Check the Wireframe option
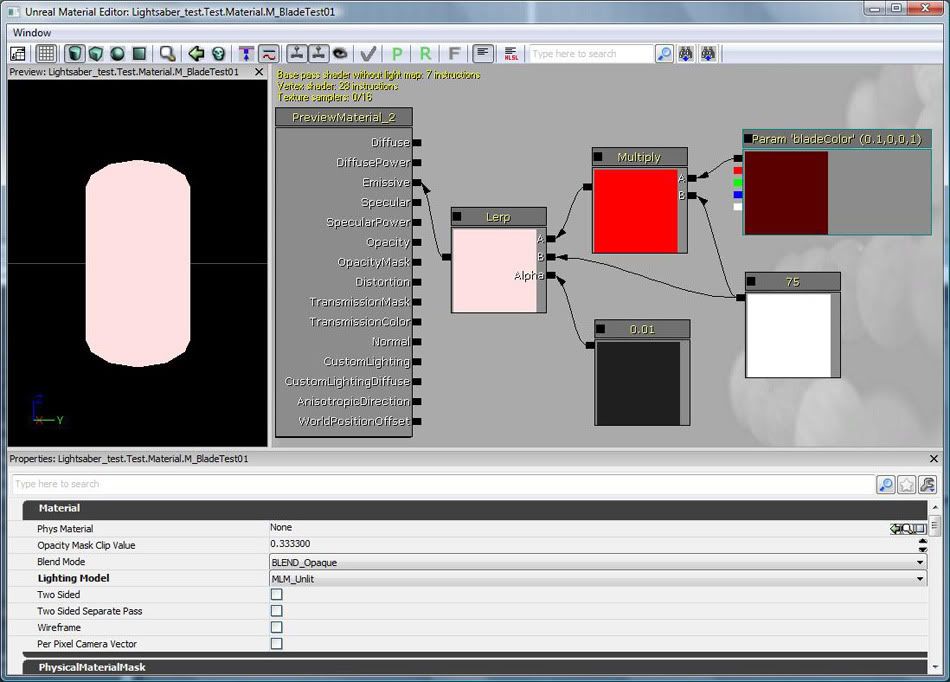Viewport: 950px width, 682px height. (x=277, y=628)
